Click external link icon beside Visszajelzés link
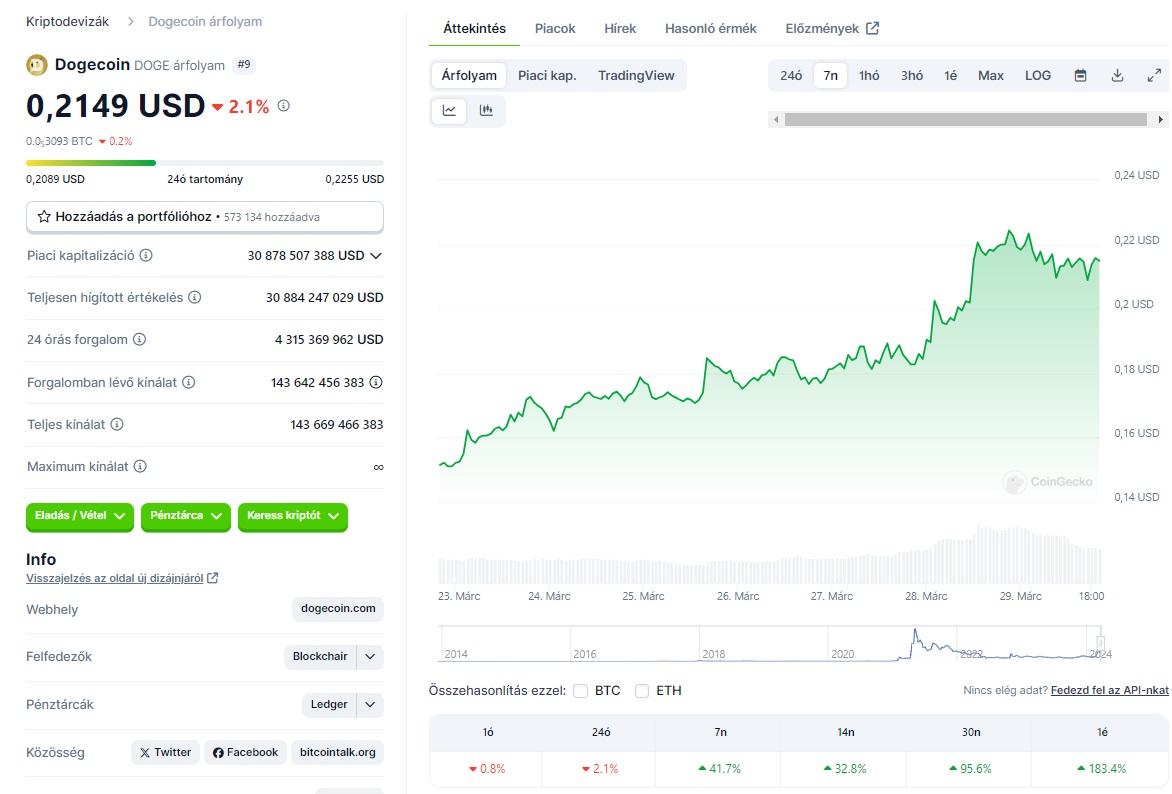The image size is (1172, 794). tap(213, 578)
